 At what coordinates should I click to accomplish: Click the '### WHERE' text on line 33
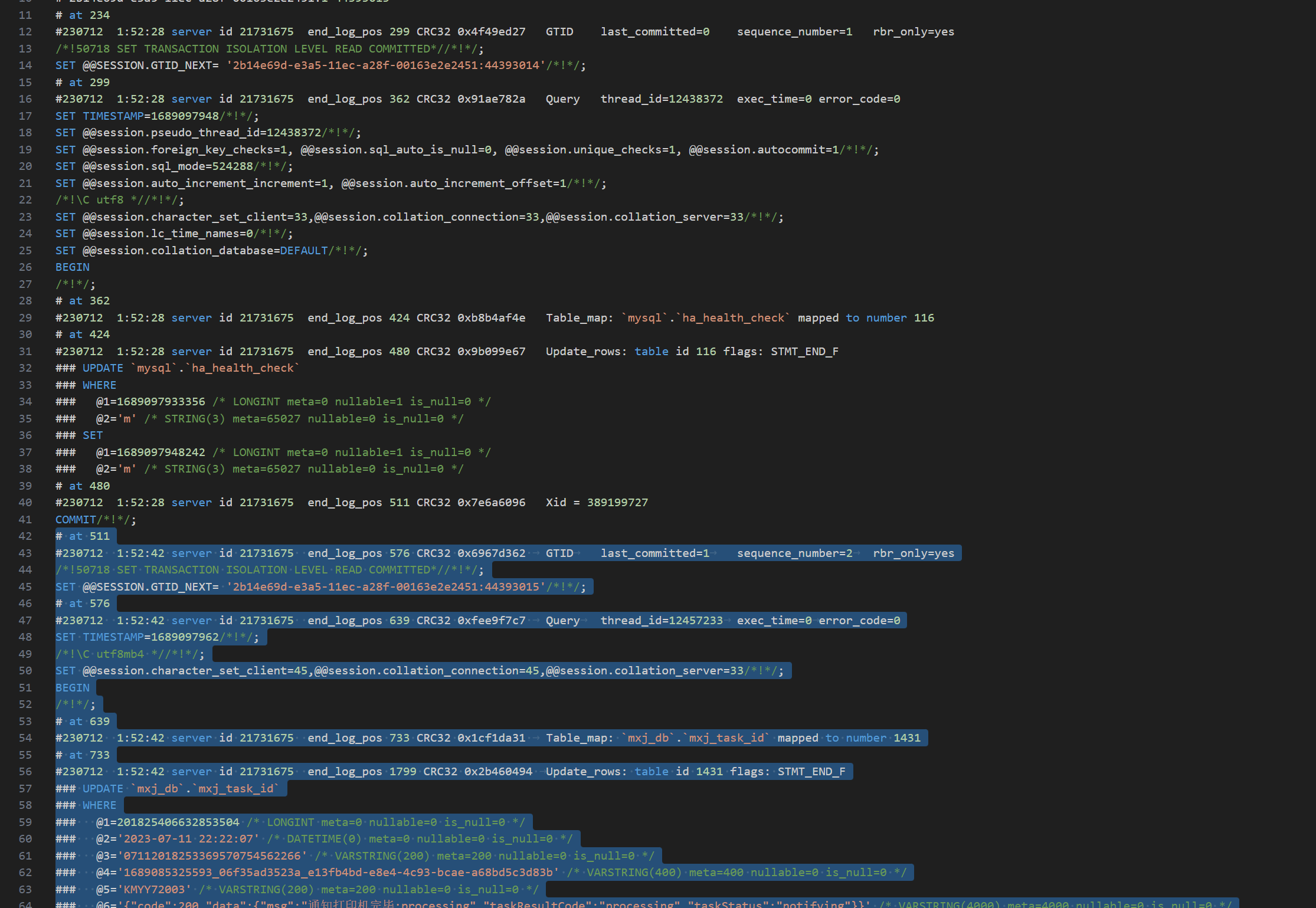click(86, 385)
